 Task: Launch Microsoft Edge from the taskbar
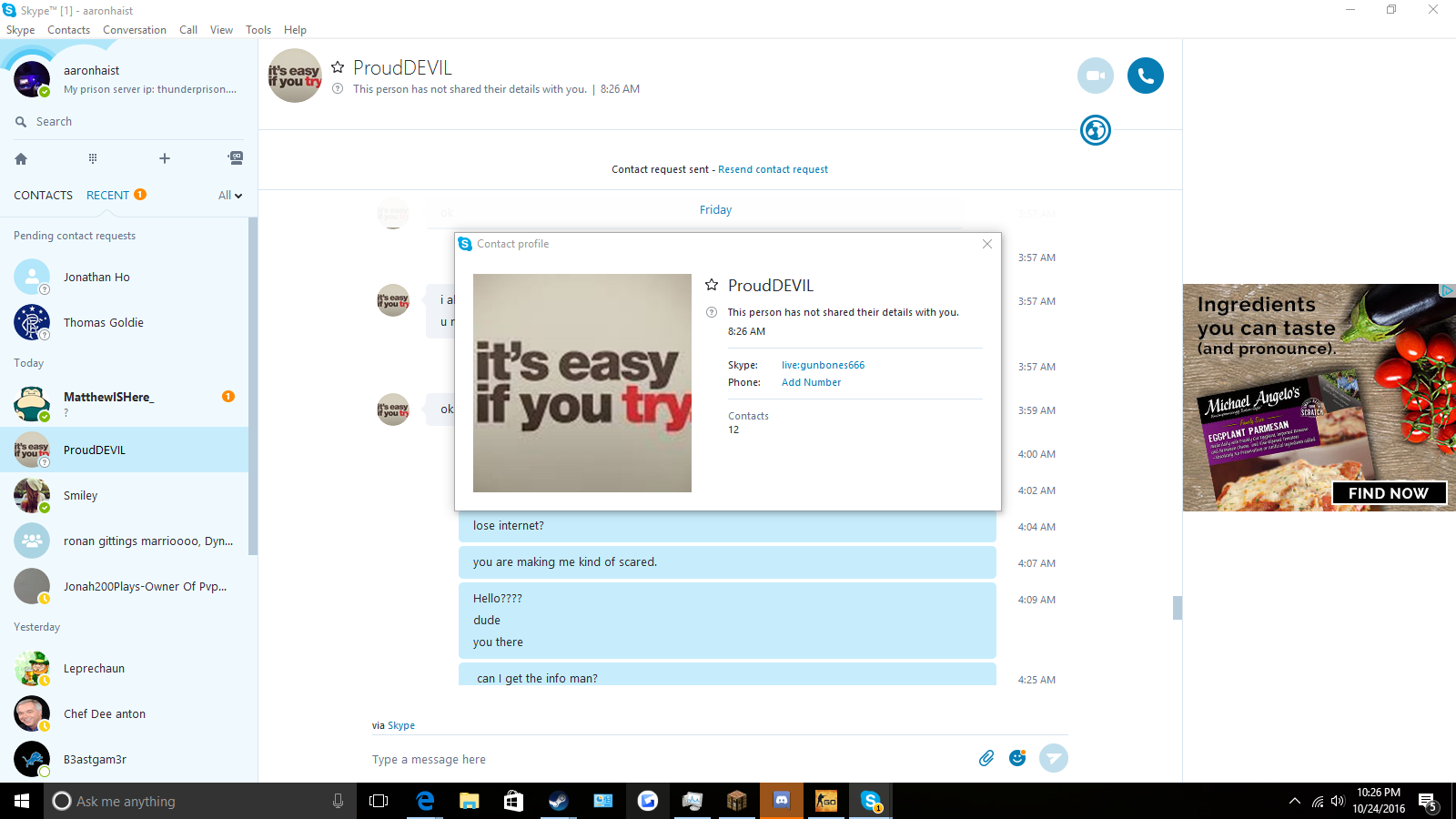click(425, 801)
